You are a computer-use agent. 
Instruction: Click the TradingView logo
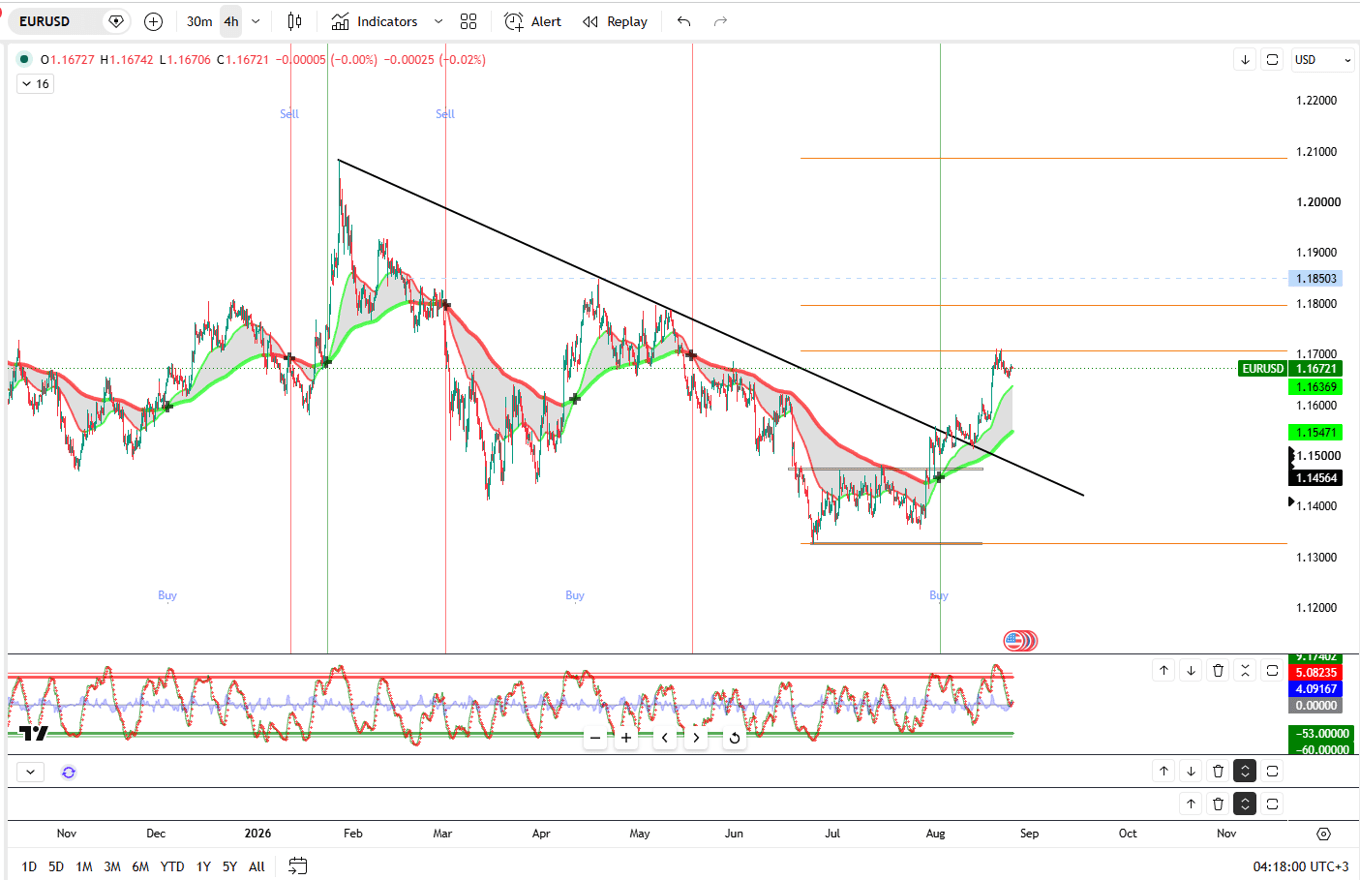[x=34, y=733]
